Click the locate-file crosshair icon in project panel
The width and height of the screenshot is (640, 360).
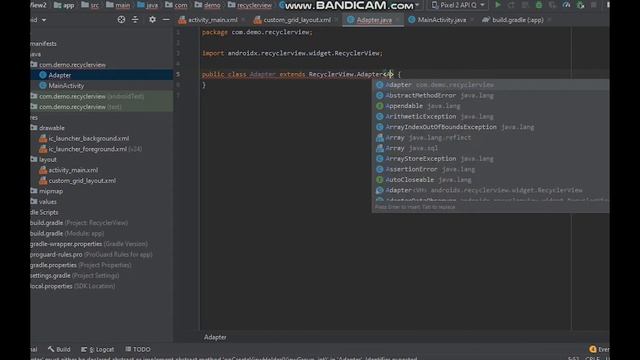coord(121,20)
